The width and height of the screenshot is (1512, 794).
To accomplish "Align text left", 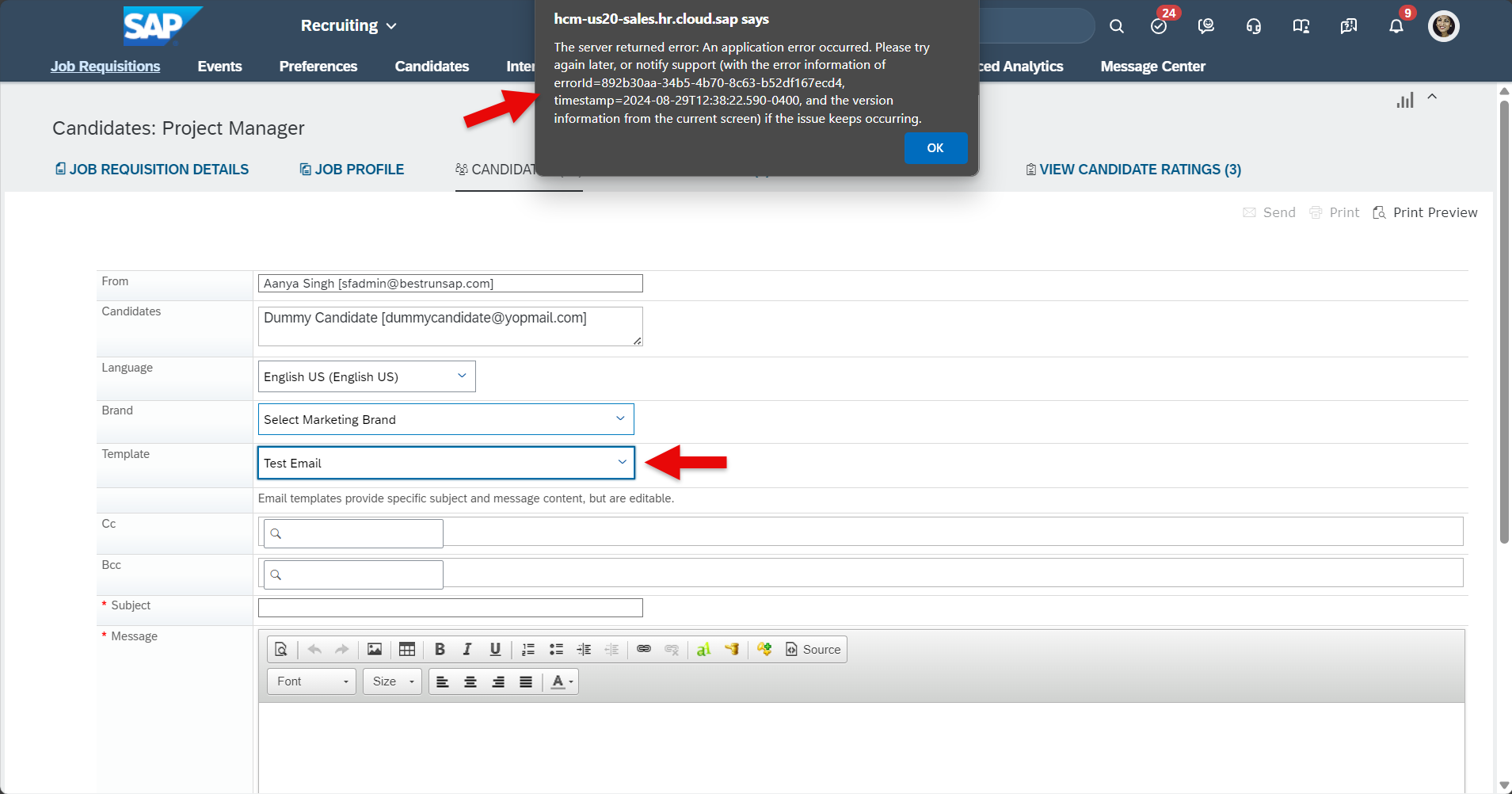I will [x=443, y=681].
